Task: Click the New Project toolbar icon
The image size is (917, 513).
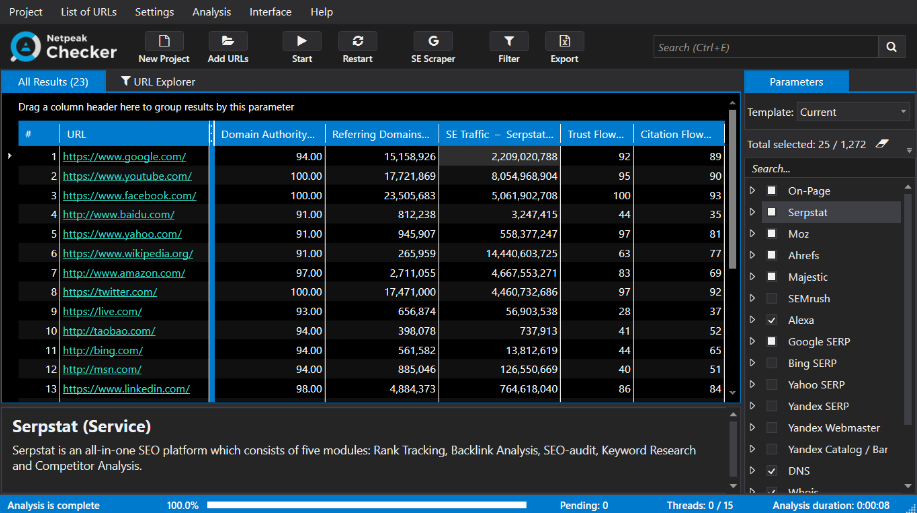Action: click(164, 42)
